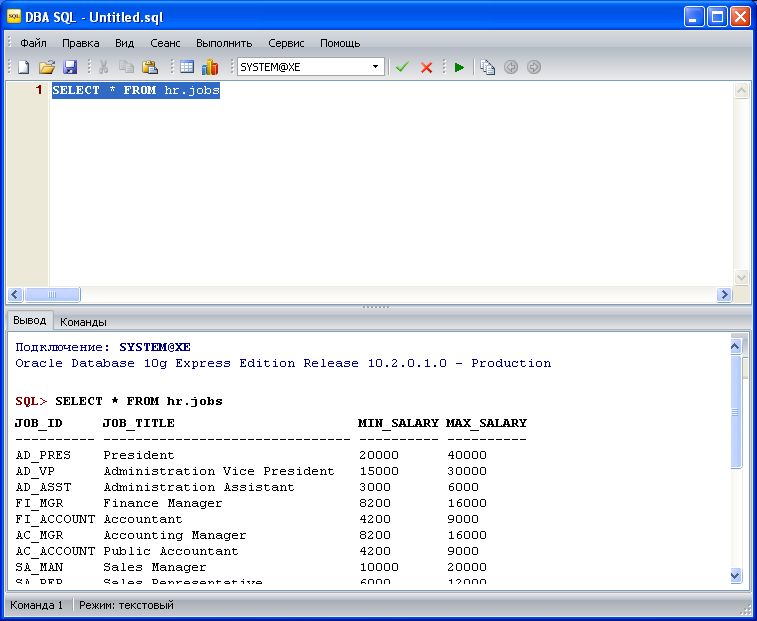757x621 pixels.
Task: Switch to the Команды tab
Action: 83,322
